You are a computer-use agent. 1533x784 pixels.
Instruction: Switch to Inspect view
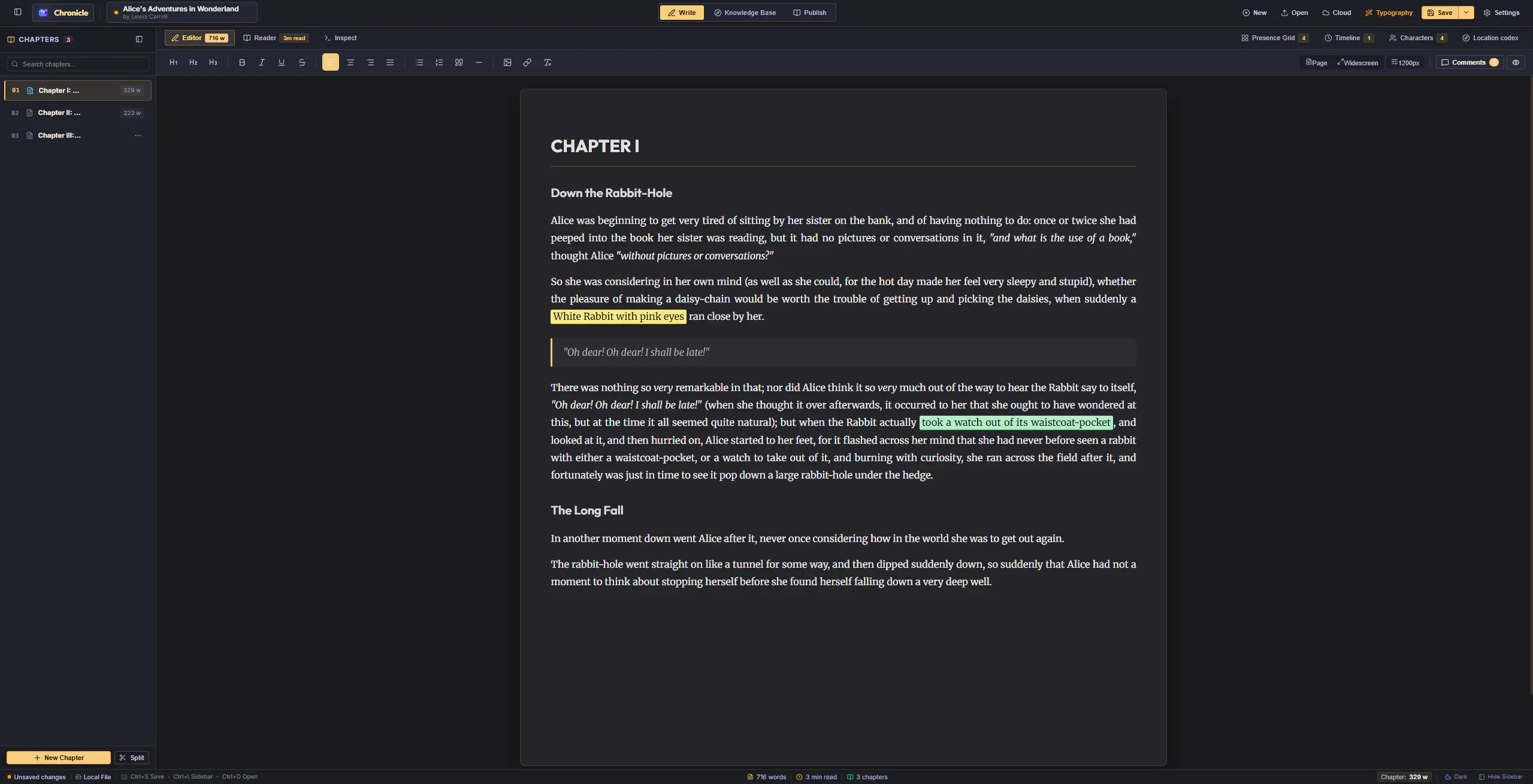coord(340,38)
